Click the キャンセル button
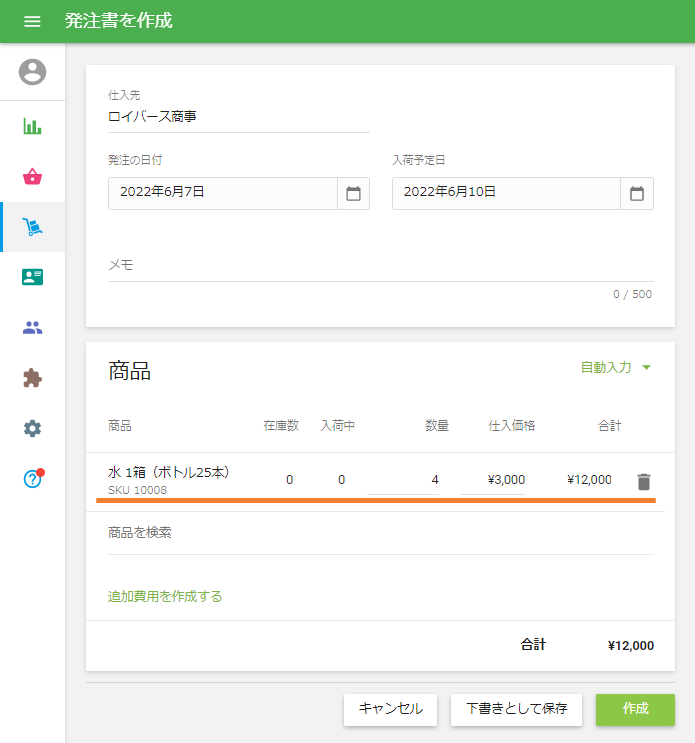The width and height of the screenshot is (695, 743). [x=390, y=709]
